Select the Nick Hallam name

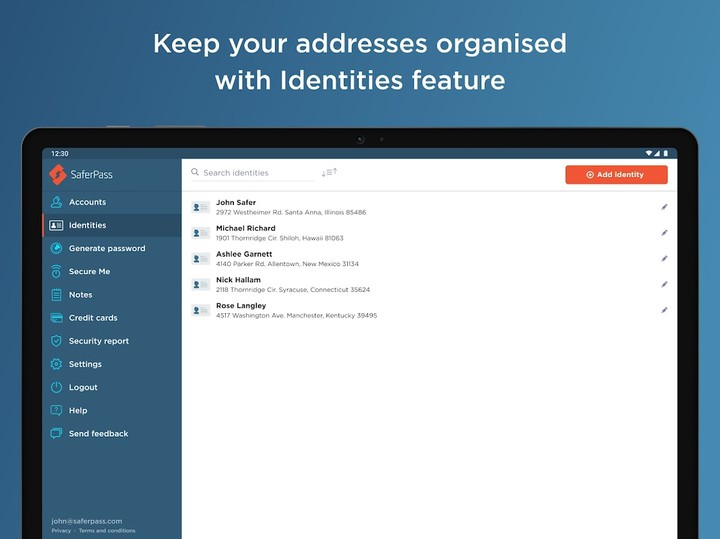click(x=238, y=280)
